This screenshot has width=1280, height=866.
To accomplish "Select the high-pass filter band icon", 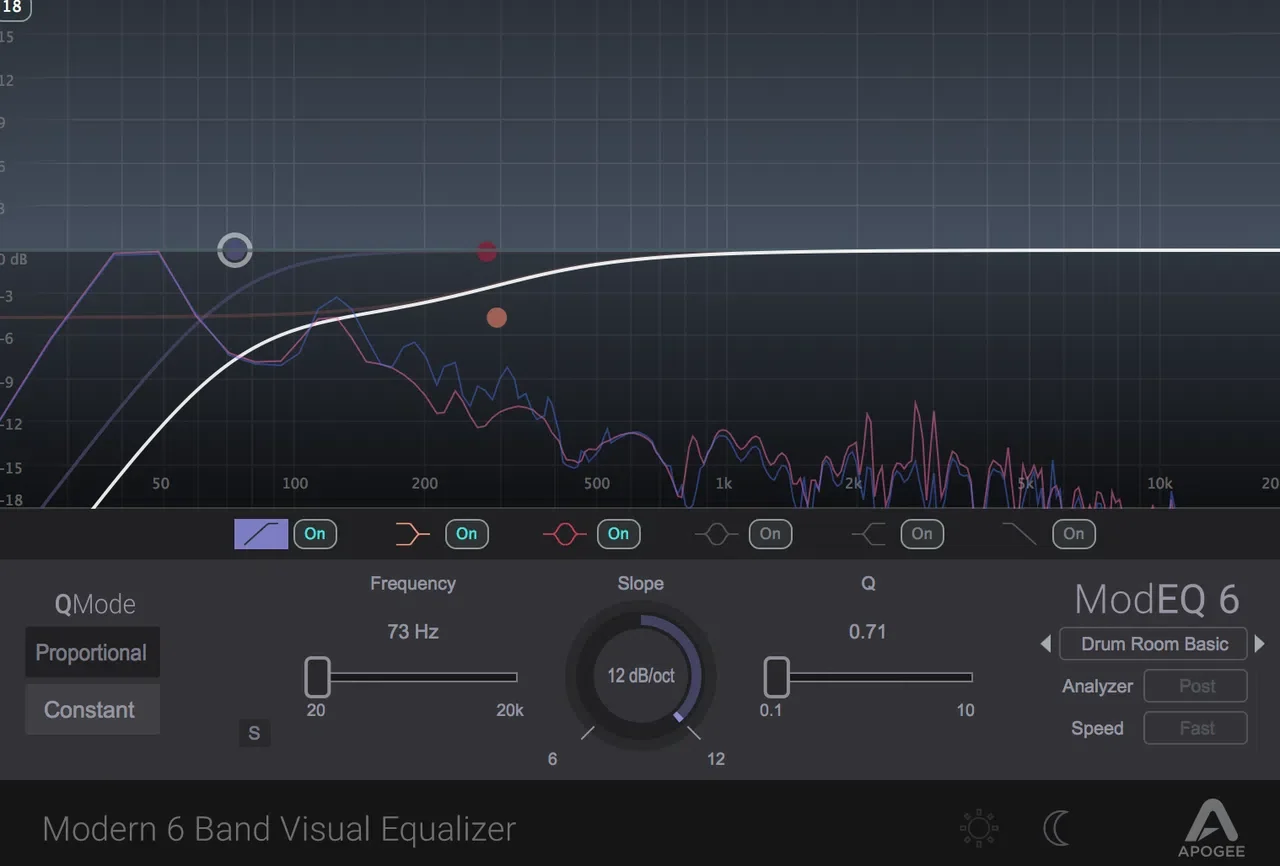I will point(261,534).
